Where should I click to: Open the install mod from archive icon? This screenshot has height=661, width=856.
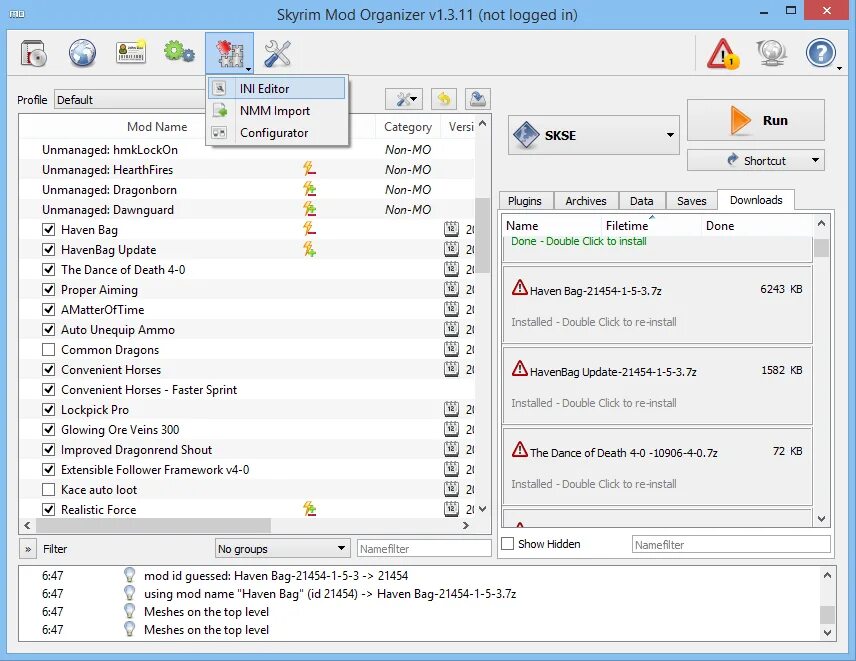34,53
